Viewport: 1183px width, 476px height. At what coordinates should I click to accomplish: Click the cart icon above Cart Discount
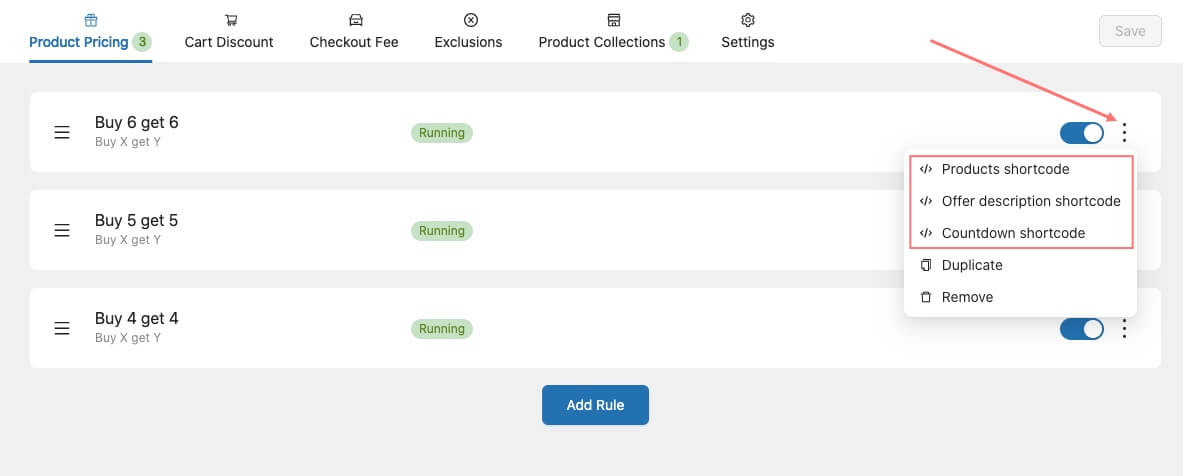pyautogui.click(x=230, y=20)
